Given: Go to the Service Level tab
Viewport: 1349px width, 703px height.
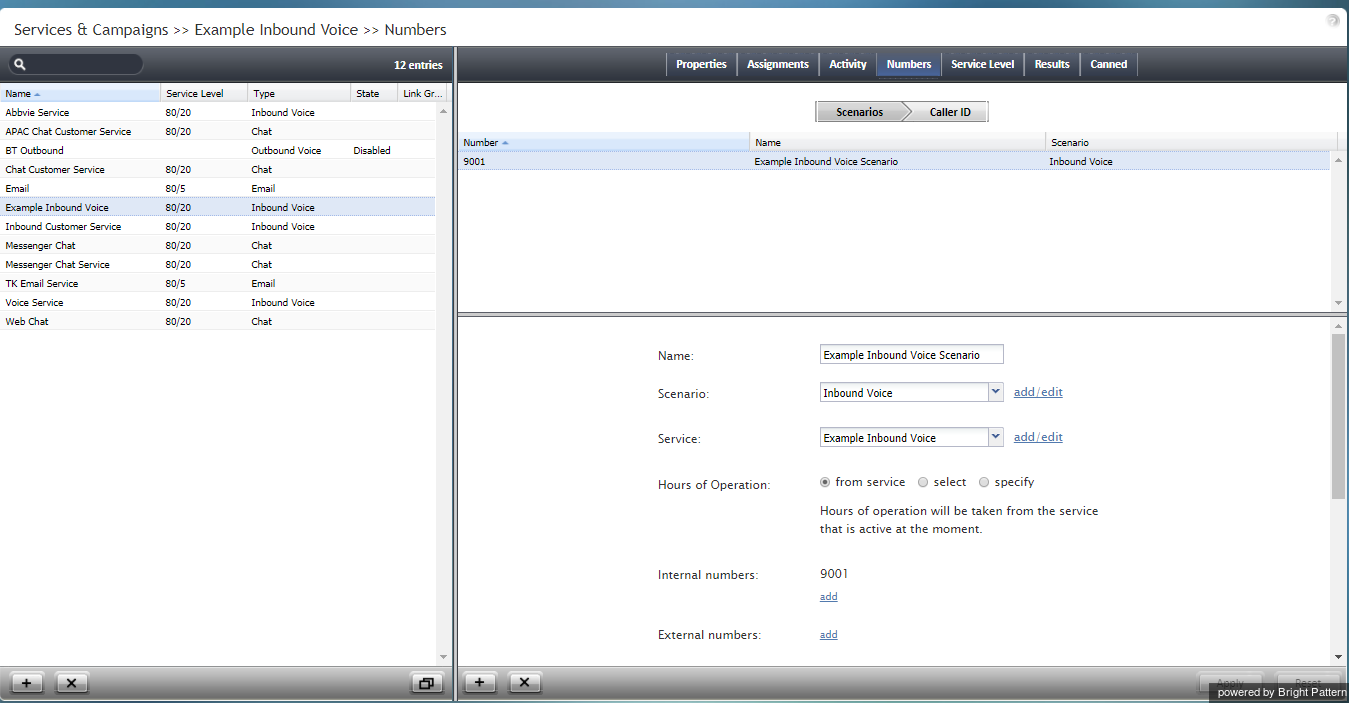Looking at the screenshot, I should [x=982, y=64].
